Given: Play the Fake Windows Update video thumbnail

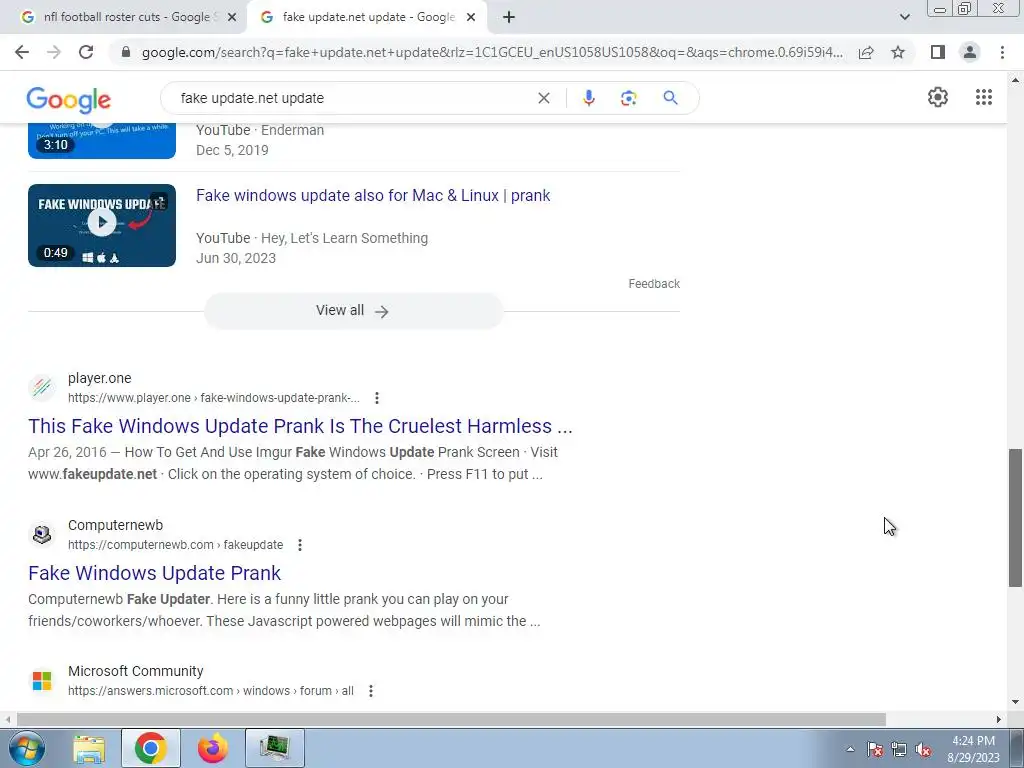Looking at the screenshot, I should tap(102, 225).
